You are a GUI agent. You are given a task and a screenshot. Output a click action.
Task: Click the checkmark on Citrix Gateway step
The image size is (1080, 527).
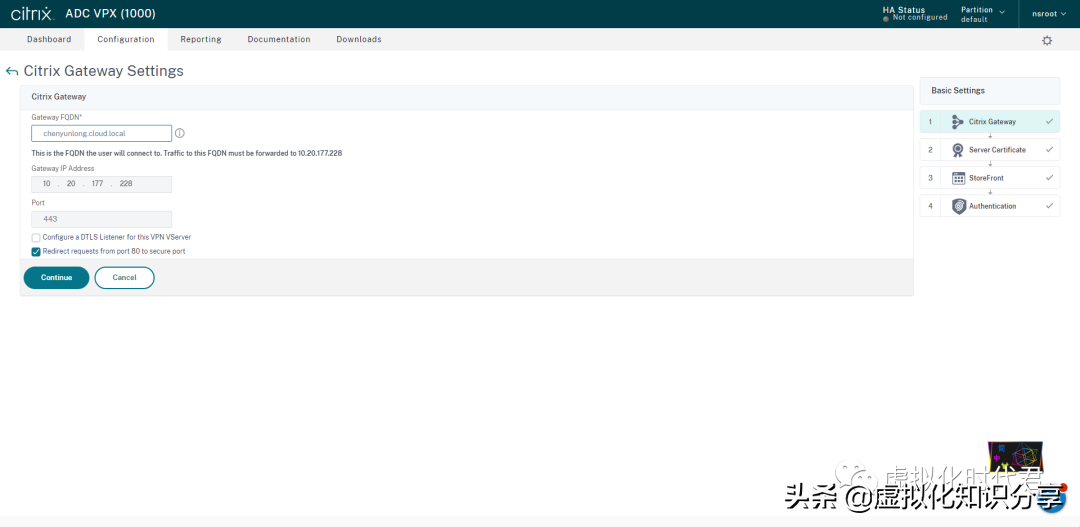point(1049,121)
